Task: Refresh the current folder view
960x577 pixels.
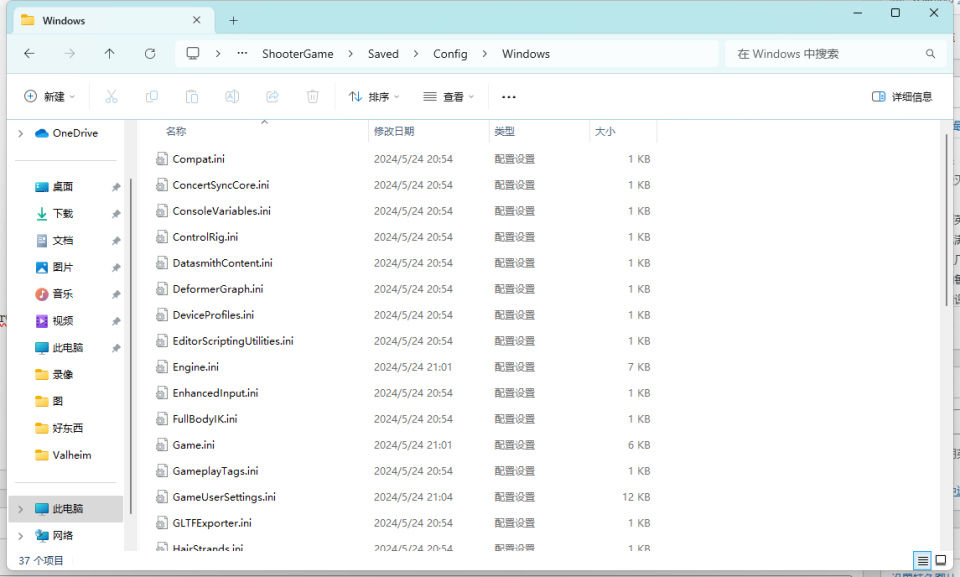Action: (x=150, y=54)
